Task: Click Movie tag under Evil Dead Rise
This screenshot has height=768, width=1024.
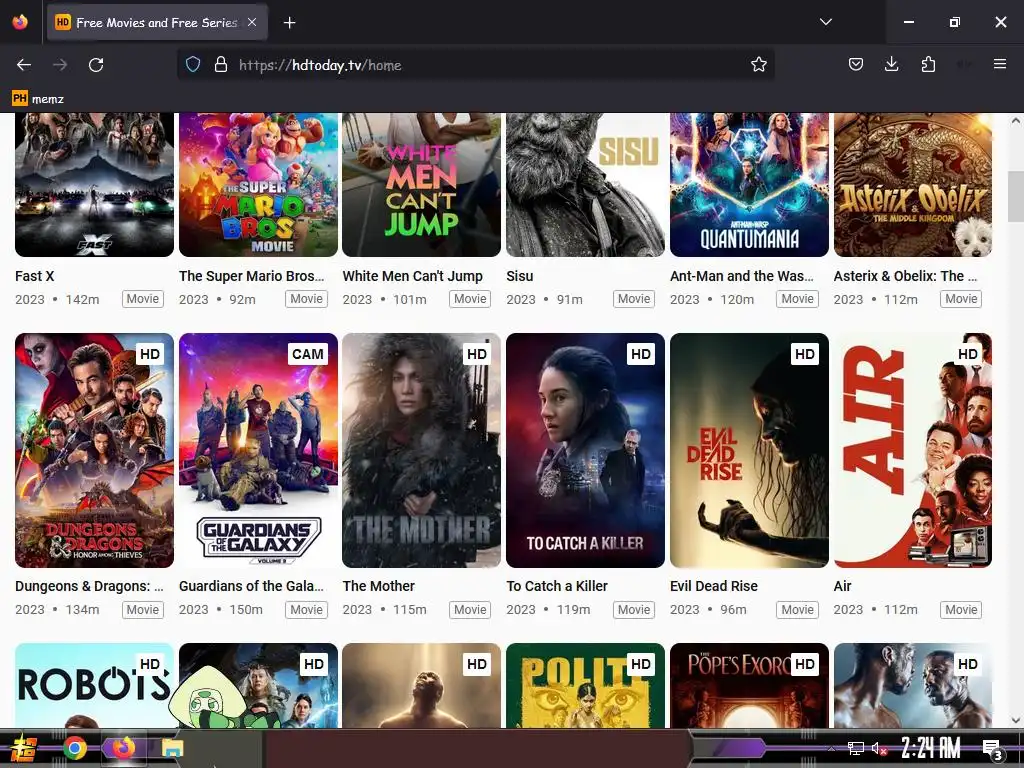Action: click(797, 610)
